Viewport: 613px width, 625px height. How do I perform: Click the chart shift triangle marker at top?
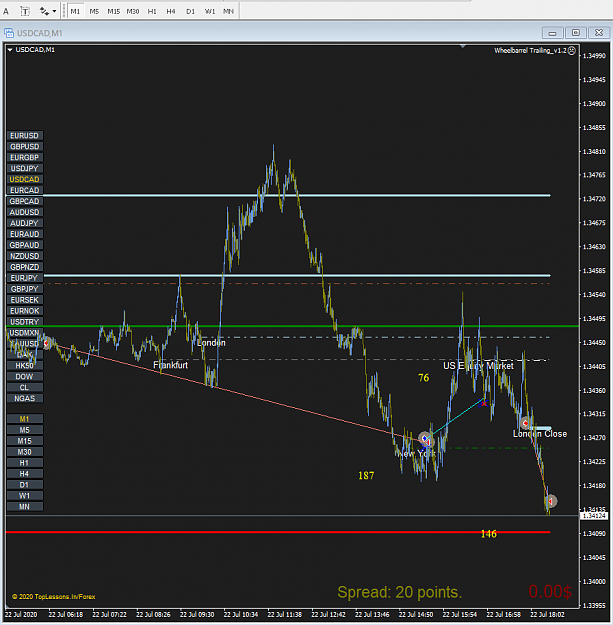[463, 46]
